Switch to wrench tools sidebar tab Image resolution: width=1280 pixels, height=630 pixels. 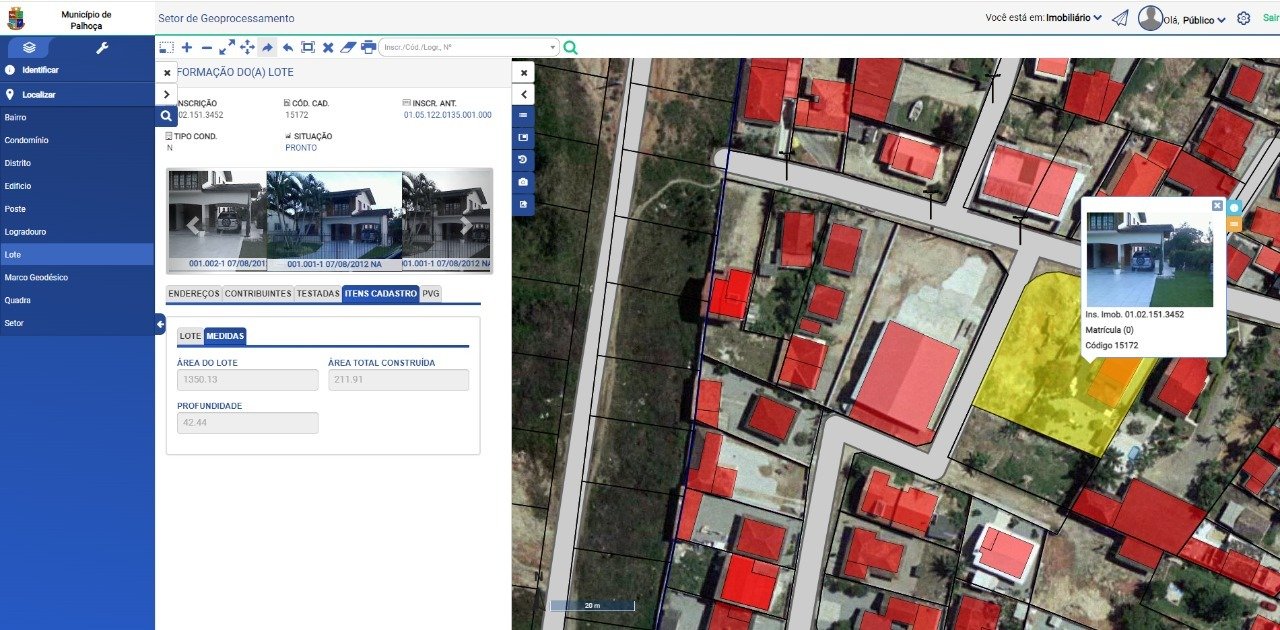(102, 47)
